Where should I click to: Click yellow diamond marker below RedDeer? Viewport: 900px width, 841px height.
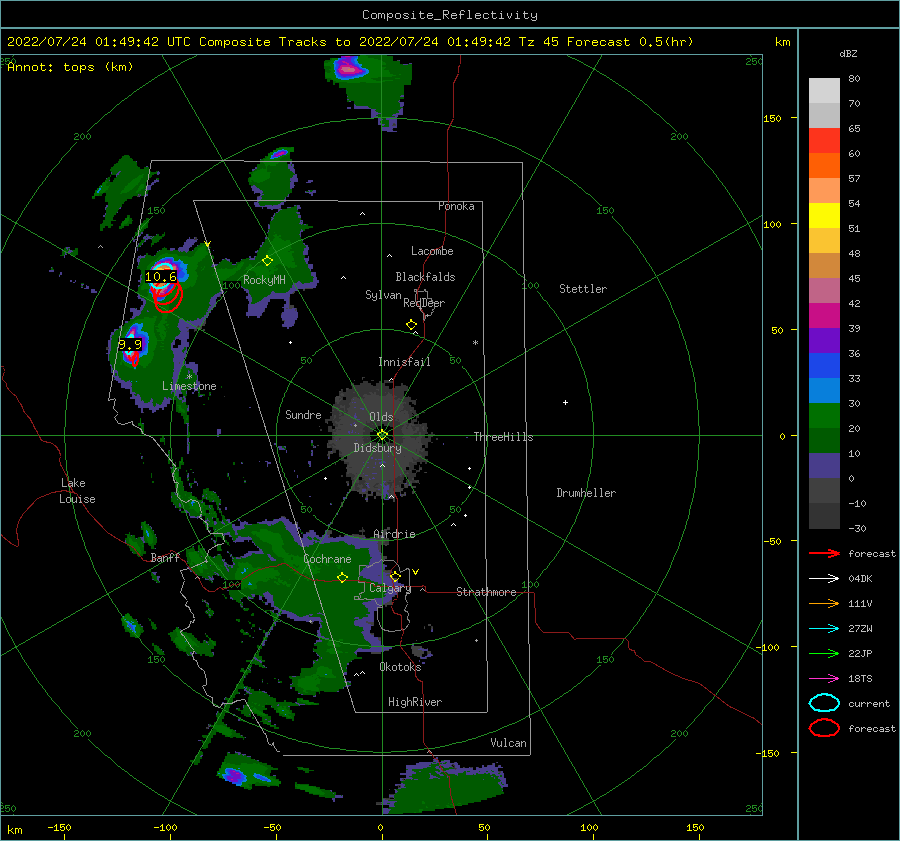pyautogui.click(x=411, y=325)
